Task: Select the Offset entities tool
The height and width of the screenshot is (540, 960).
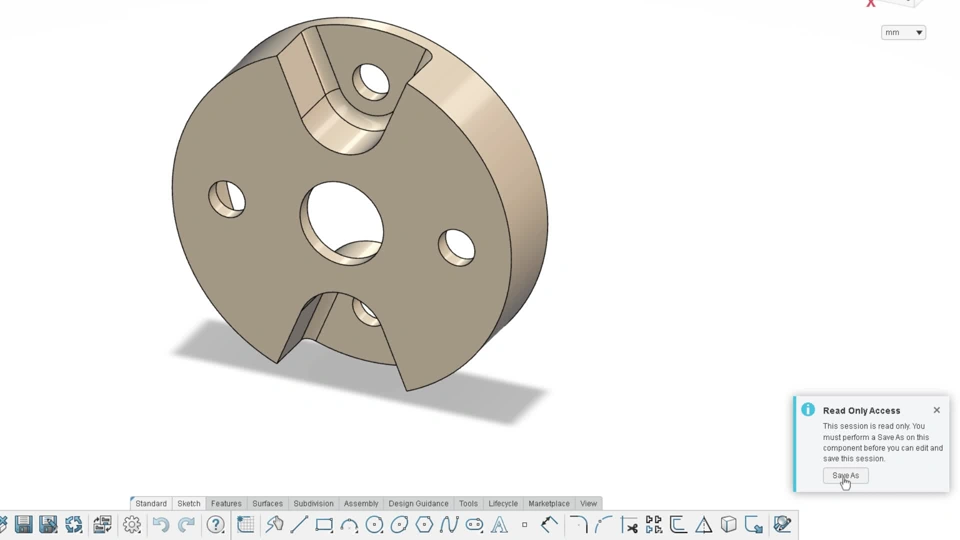Action: (x=678, y=525)
